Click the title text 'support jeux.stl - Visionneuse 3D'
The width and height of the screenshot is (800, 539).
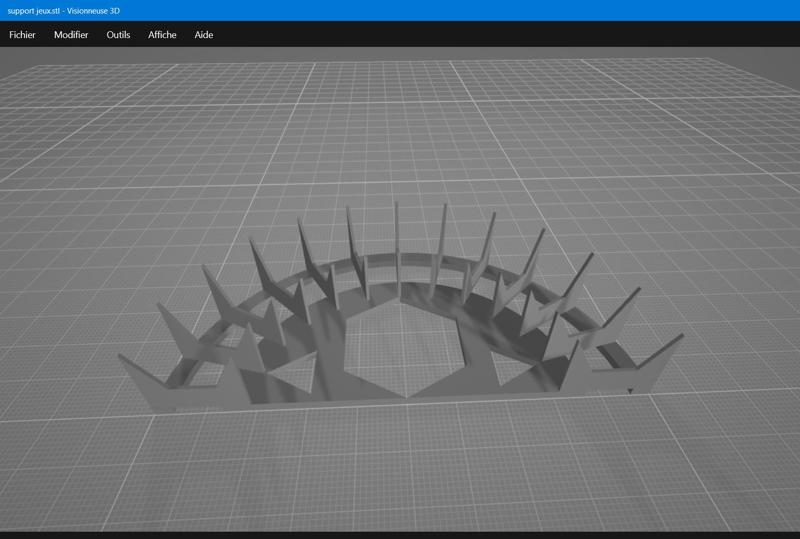point(64,11)
